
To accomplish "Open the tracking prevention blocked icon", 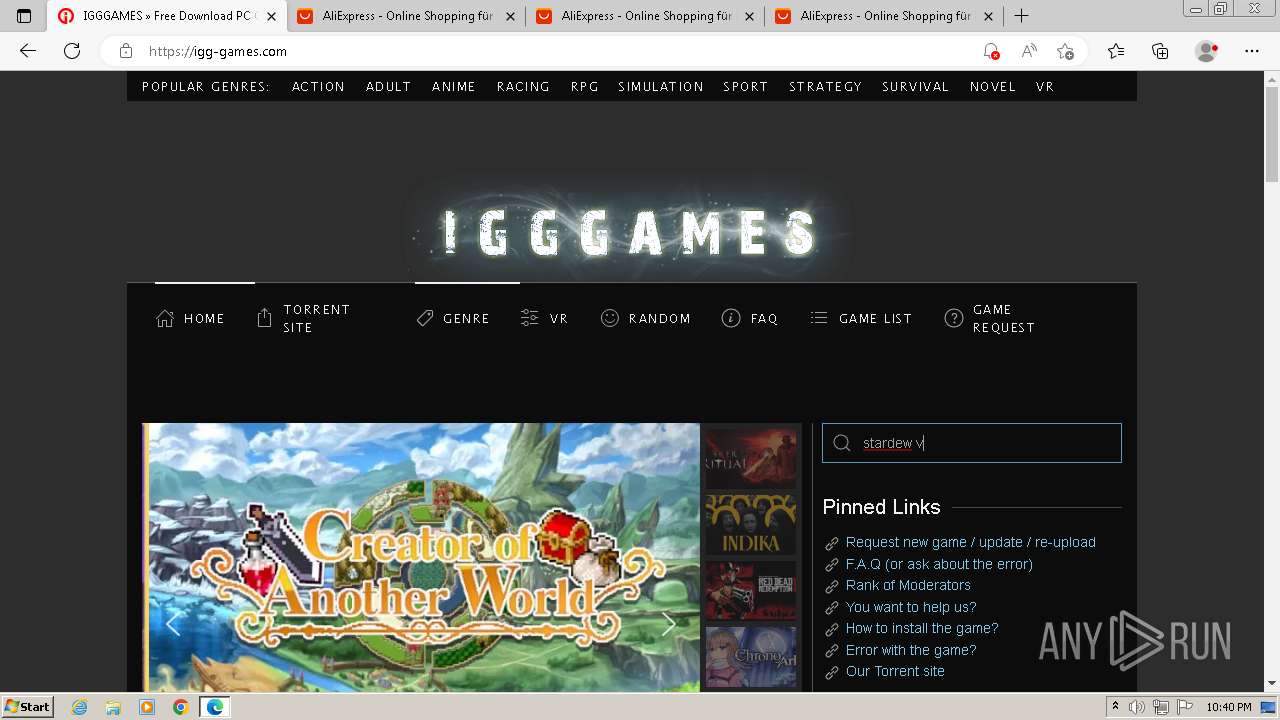I will [x=990, y=51].
